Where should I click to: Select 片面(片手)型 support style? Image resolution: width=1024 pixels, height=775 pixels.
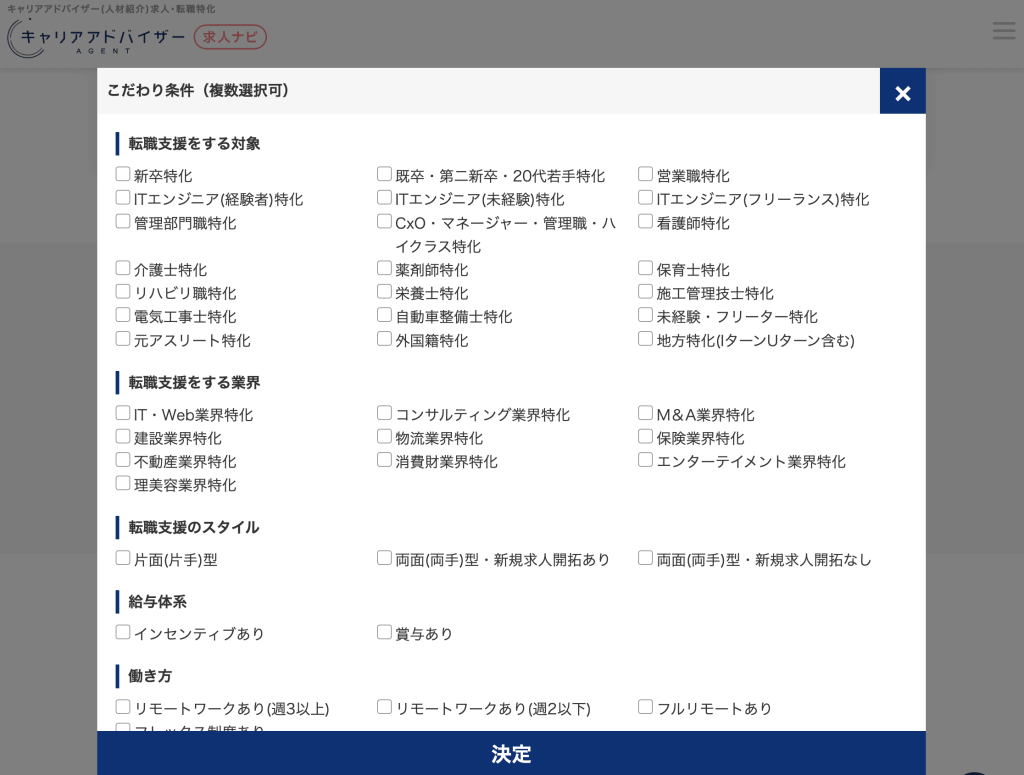pos(122,557)
